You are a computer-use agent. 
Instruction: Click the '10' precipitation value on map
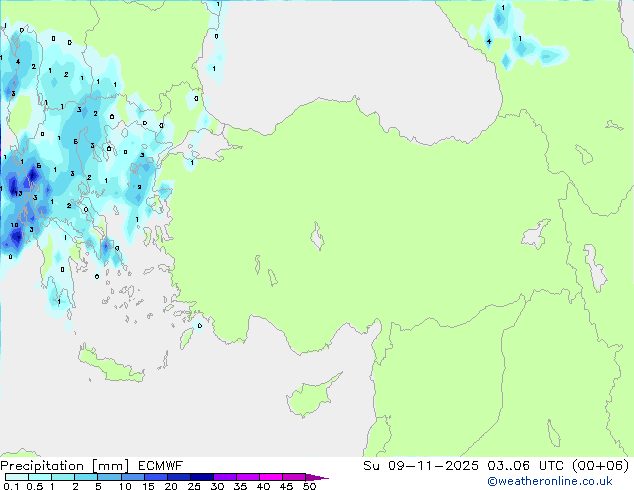tap(15, 225)
